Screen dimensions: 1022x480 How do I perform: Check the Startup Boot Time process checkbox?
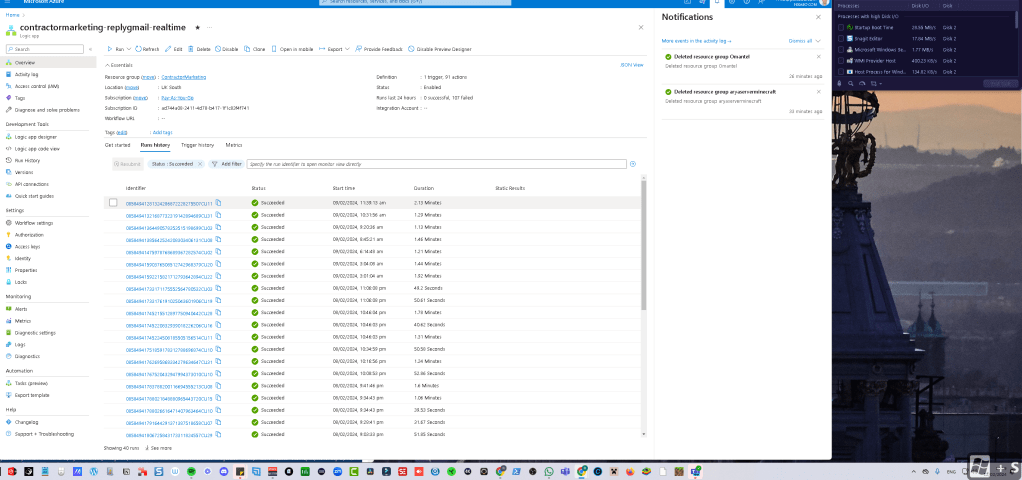coord(841,27)
